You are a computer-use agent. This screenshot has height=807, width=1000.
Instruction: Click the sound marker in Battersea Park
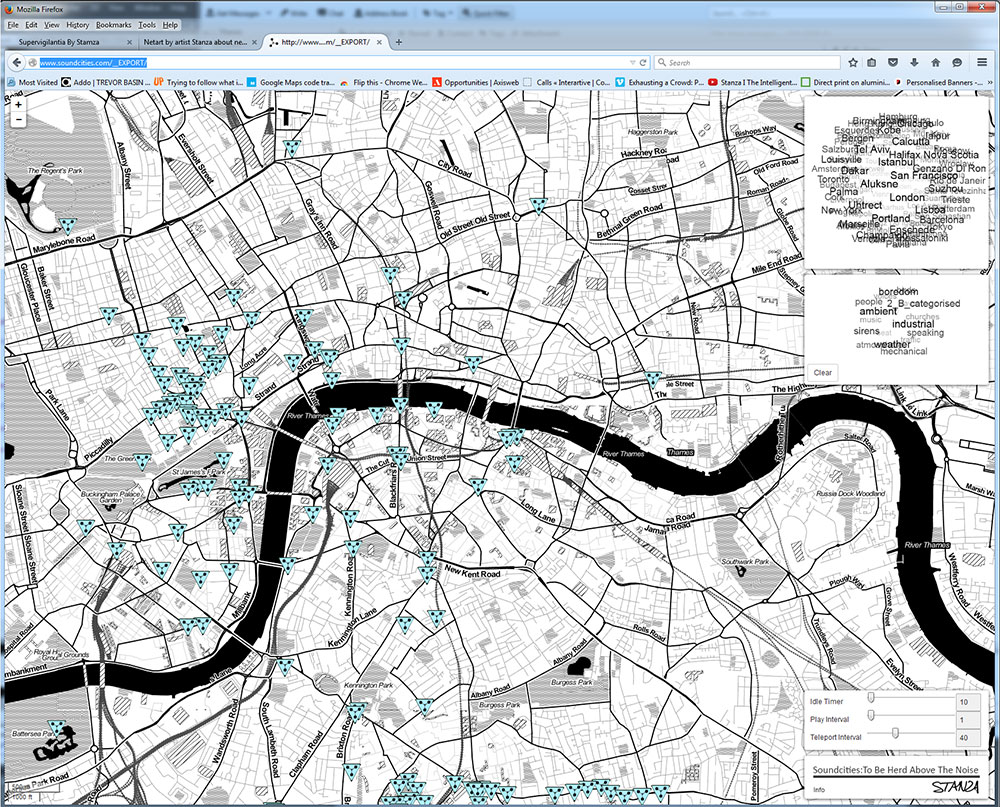(57, 728)
